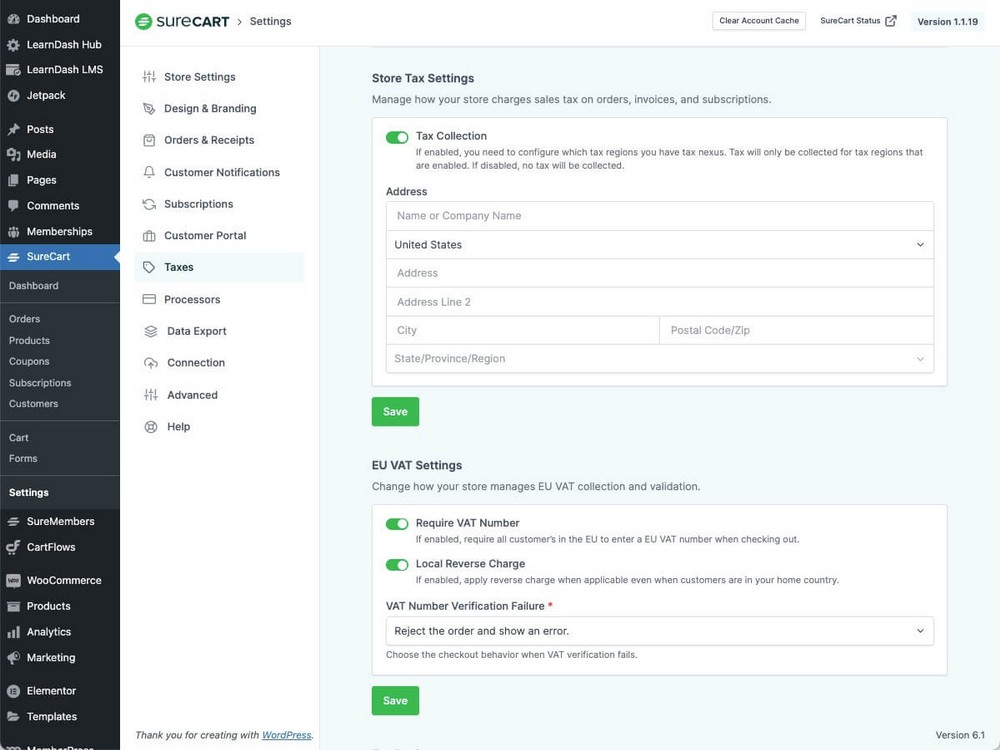The image size is (1000, 750).
Task: Click the City input field
Action: click(522, 330)
